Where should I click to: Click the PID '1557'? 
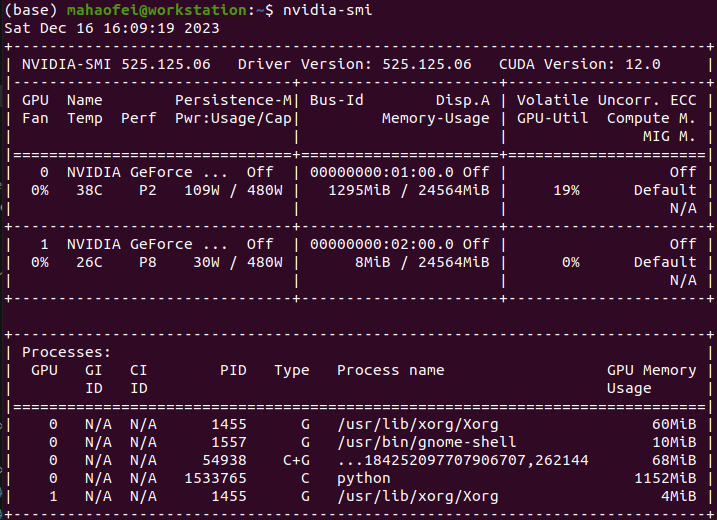click(229, 442)
